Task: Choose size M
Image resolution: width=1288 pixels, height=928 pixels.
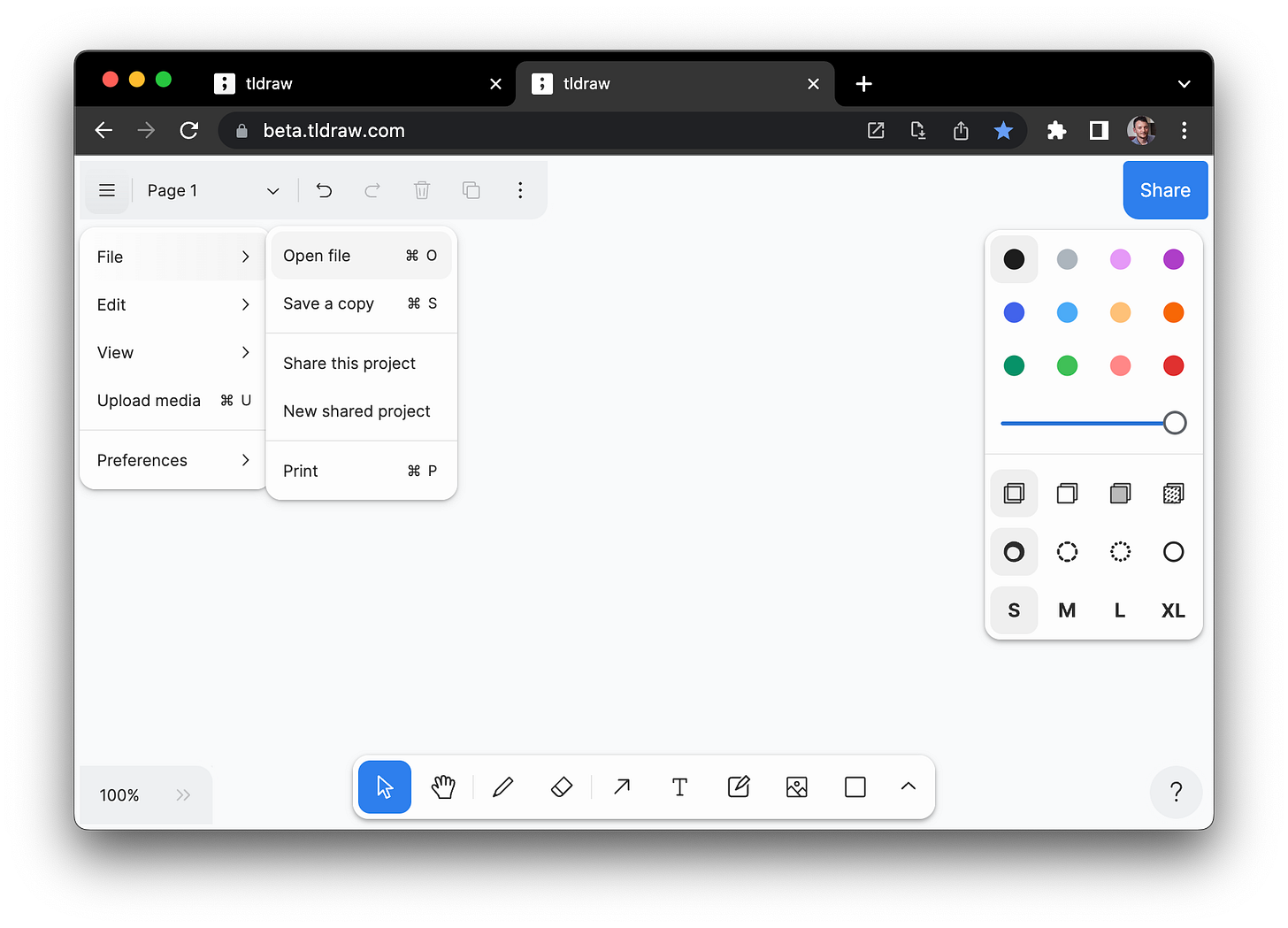Action: pos(1067,610)
